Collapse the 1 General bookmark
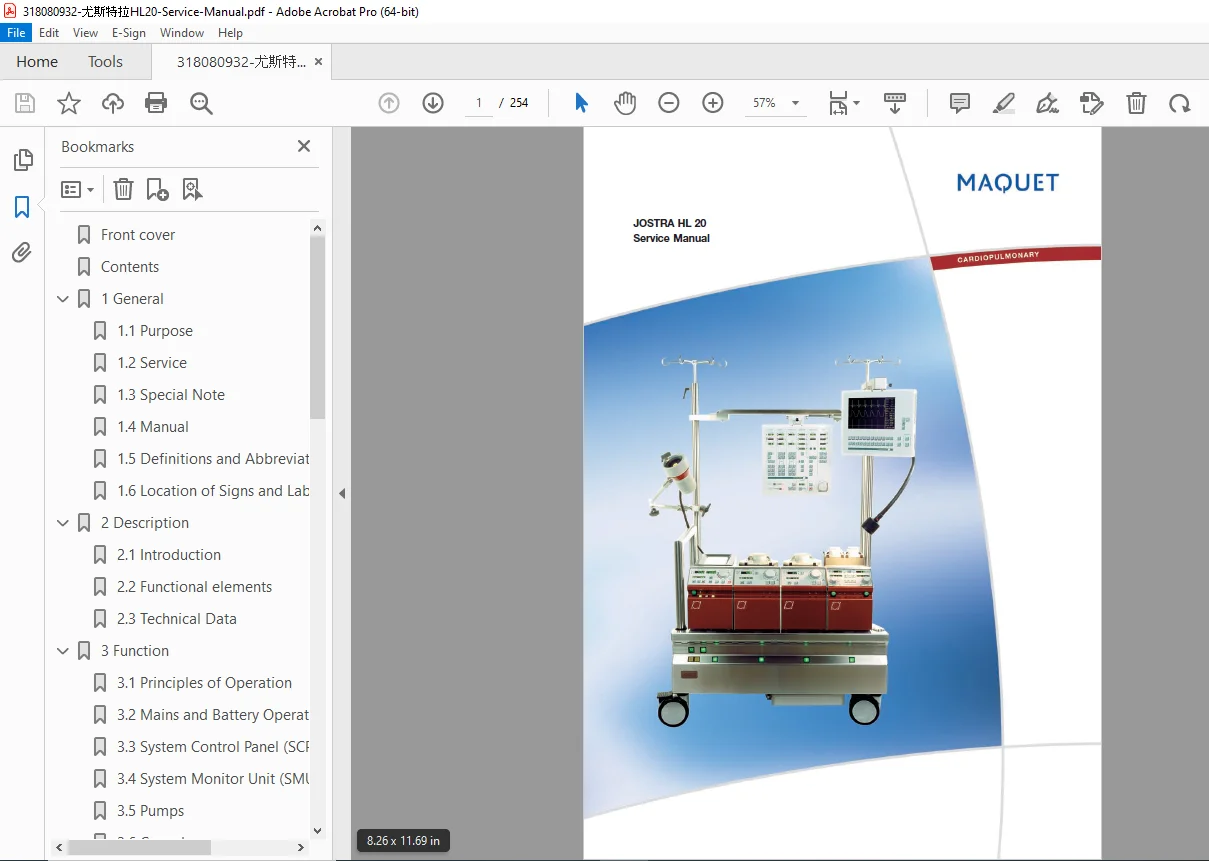This screenshot has width=1209, height=861. 63,299
